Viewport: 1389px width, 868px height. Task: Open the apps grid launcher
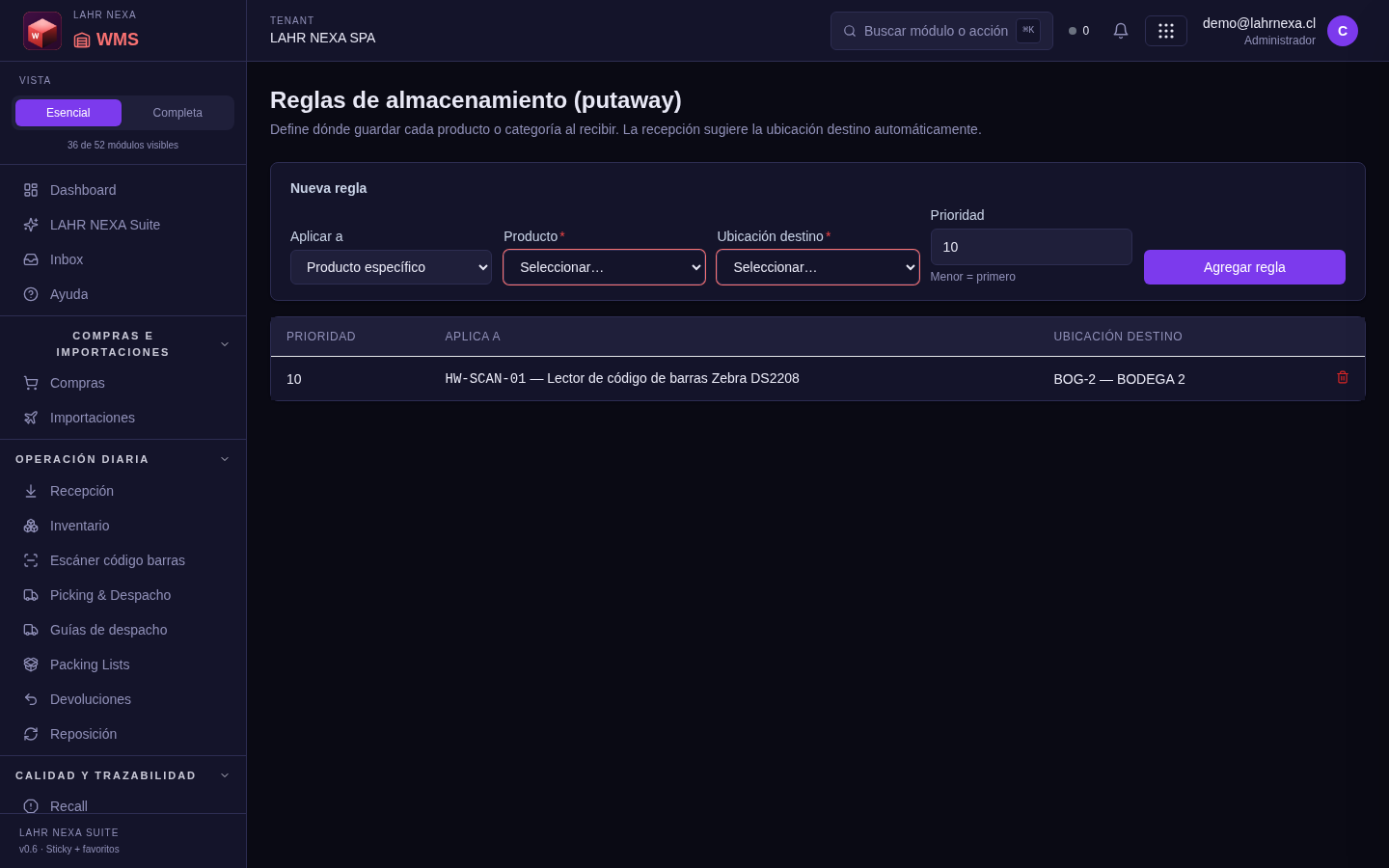pos(1166,31)
